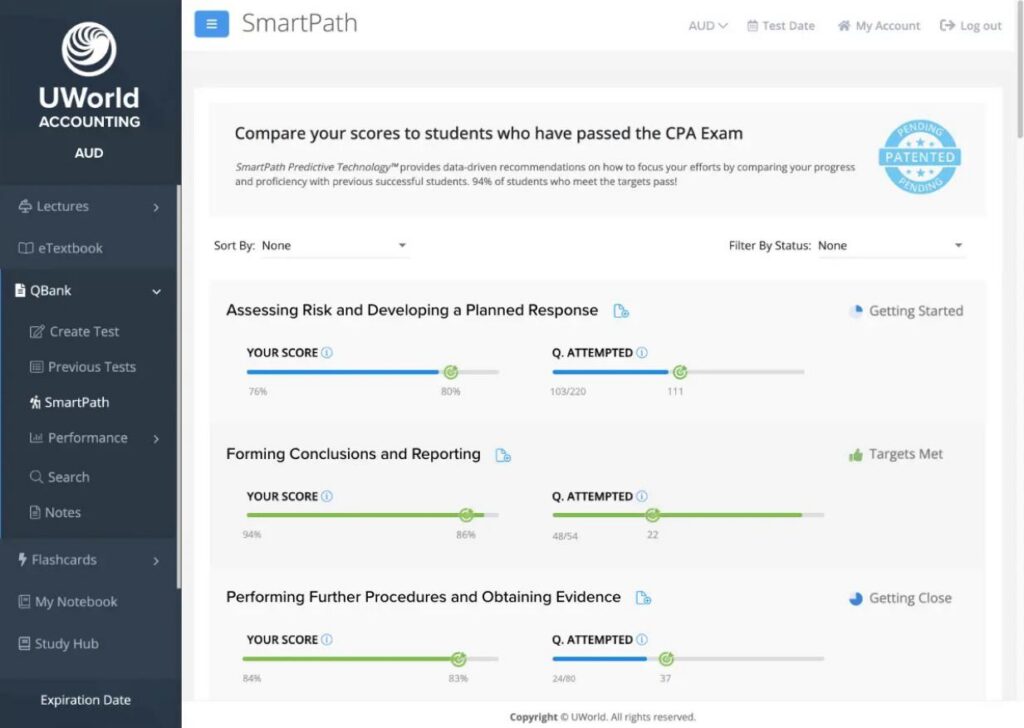Image resolution: width=1024 pixels, height=728 pixels.
Task: Open the sidebar hamburger menu
Action: pos(211,23)
